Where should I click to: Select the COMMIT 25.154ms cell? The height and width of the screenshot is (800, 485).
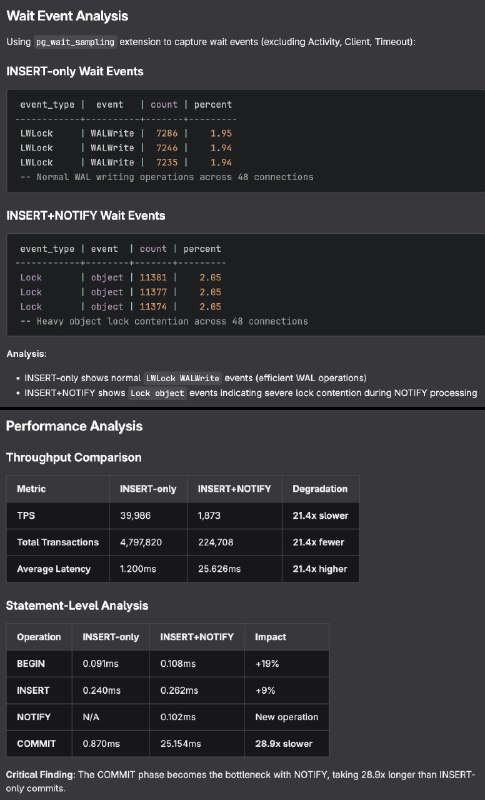[197, 743]
